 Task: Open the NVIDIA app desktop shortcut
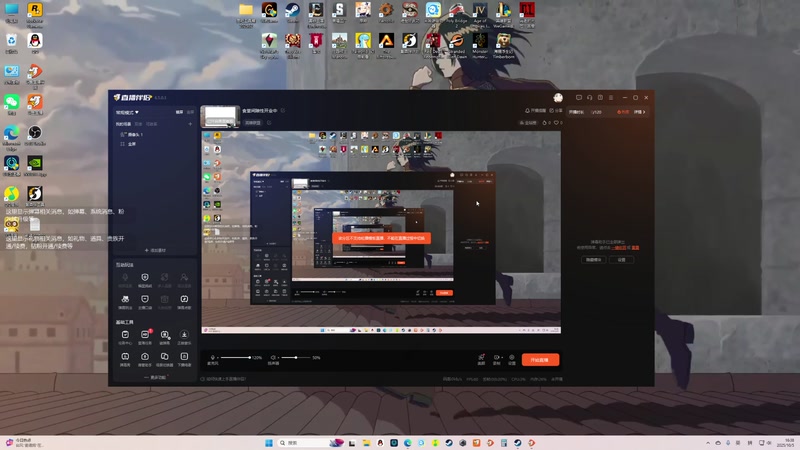tap(35, 166)
